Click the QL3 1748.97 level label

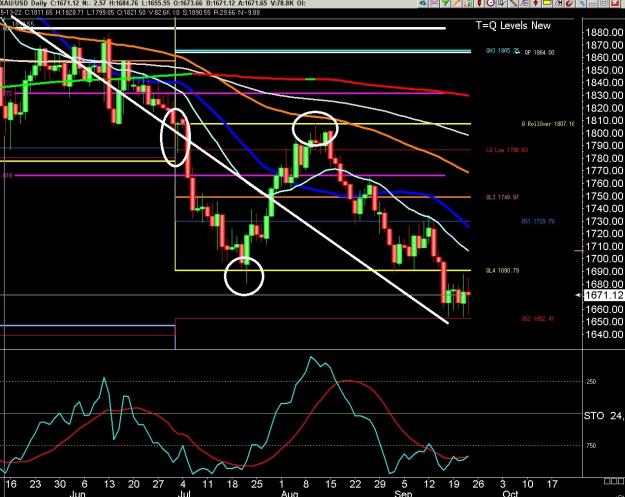(502, 197)
